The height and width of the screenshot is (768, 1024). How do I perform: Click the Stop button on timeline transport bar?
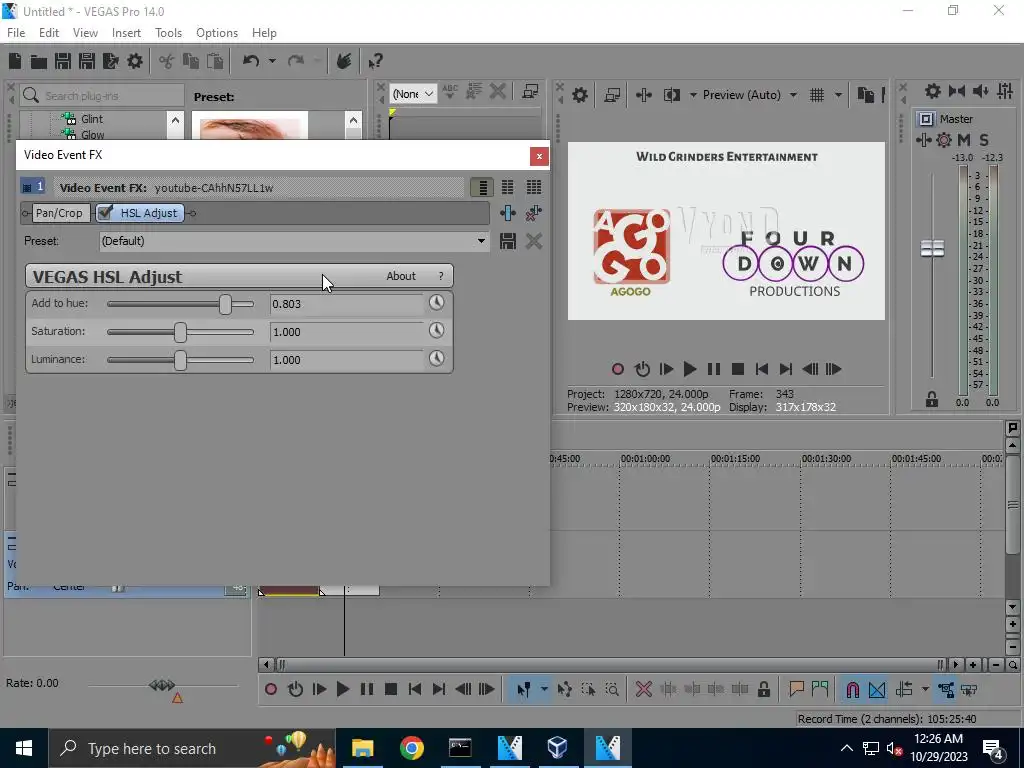click(391, 689)
